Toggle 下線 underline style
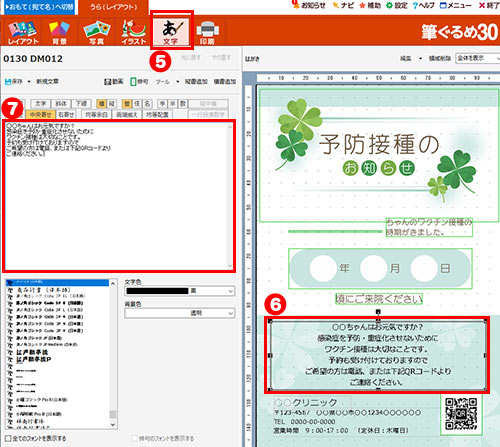This screenshot has height=447, width=500. 81,104
